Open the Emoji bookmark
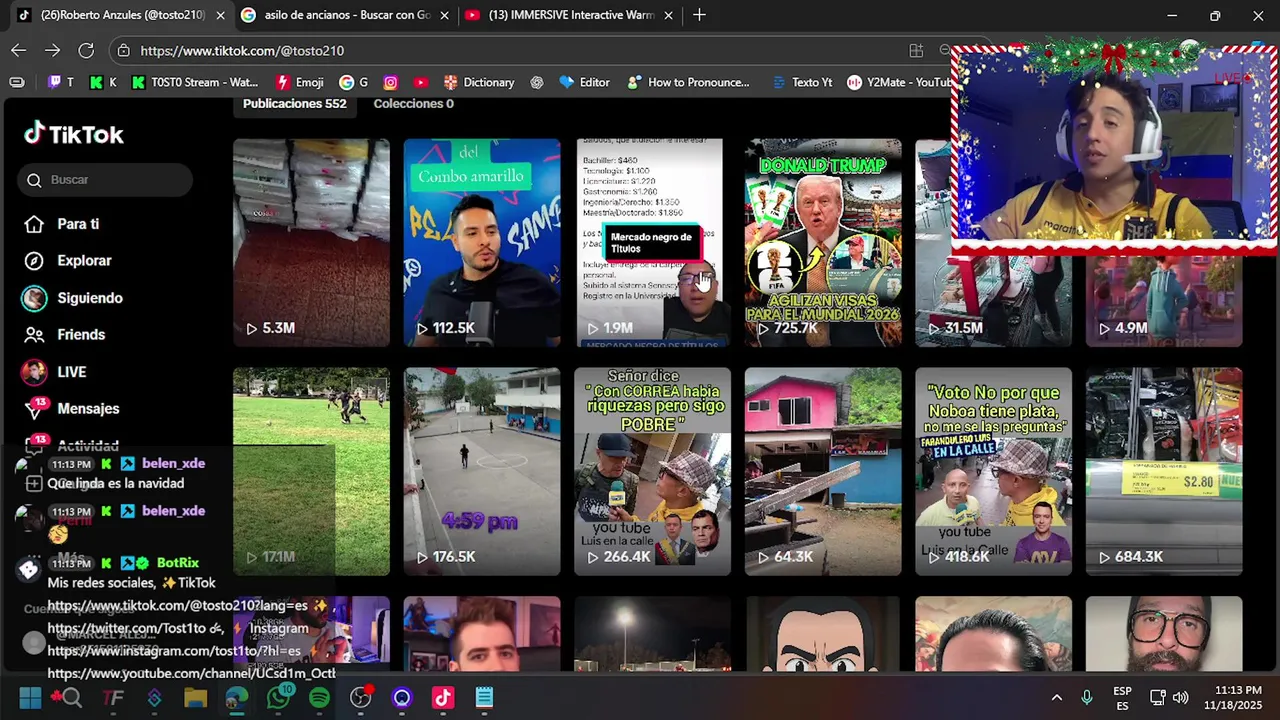1280x720 pixels. (x=300, y=82)
